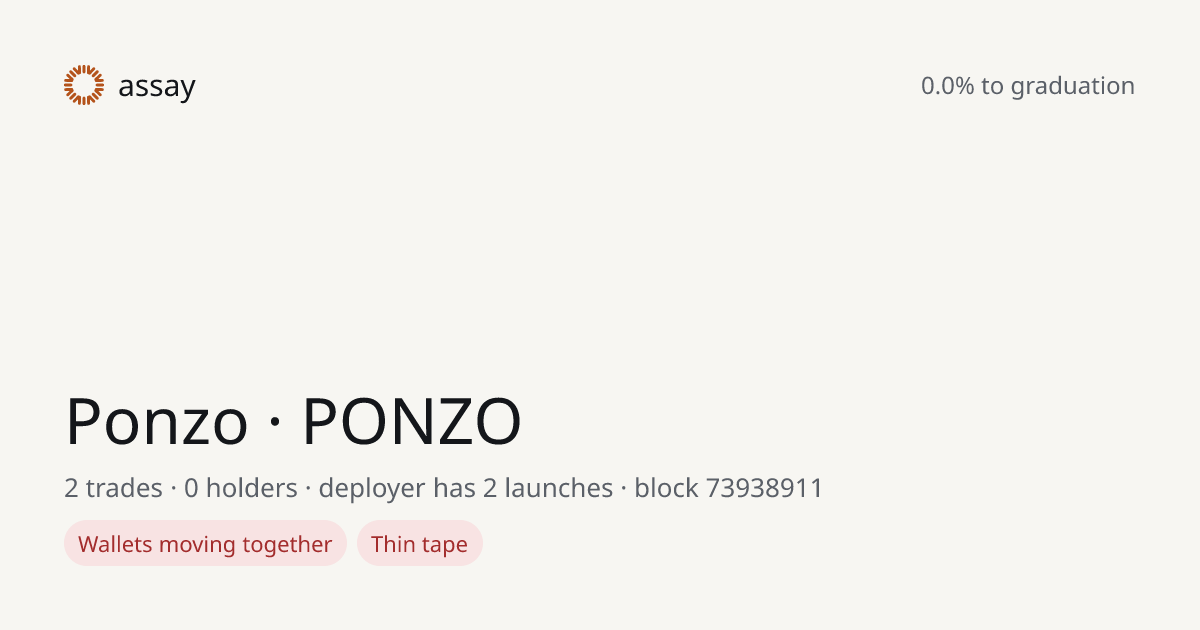Open the "0 holders" stat

[x=241, y=488]
